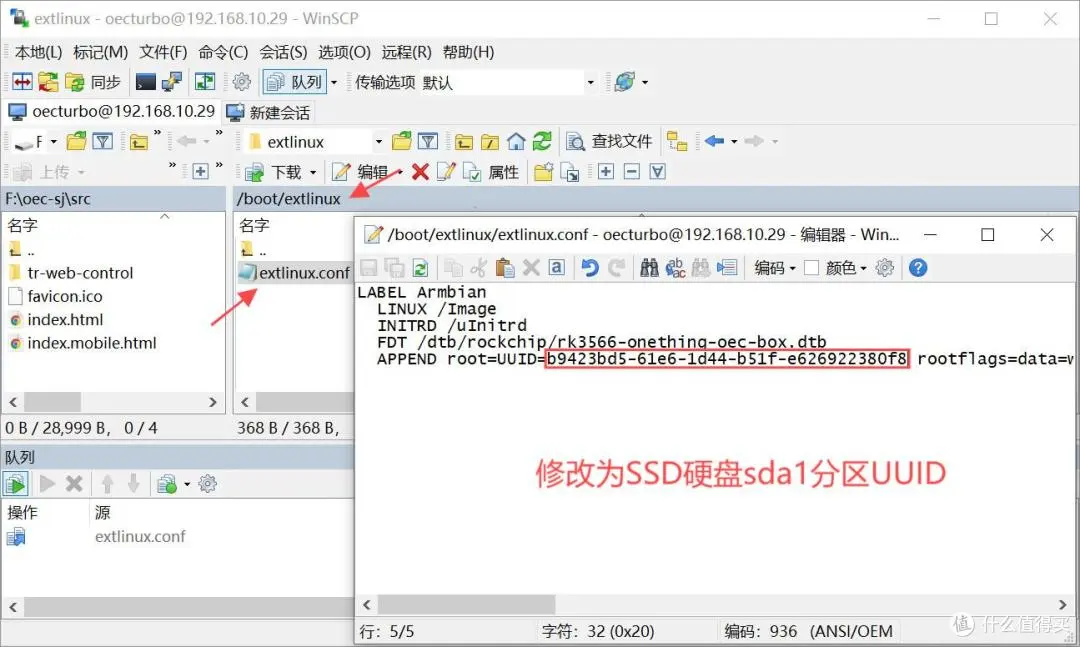The height and width of the screenshot is (647, 1080).
Task: Open in PuTTY icon
Action: (172, 82)
